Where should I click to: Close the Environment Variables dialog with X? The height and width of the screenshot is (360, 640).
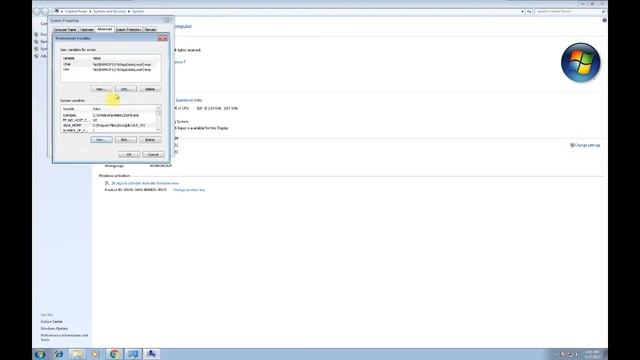point(163,38)
